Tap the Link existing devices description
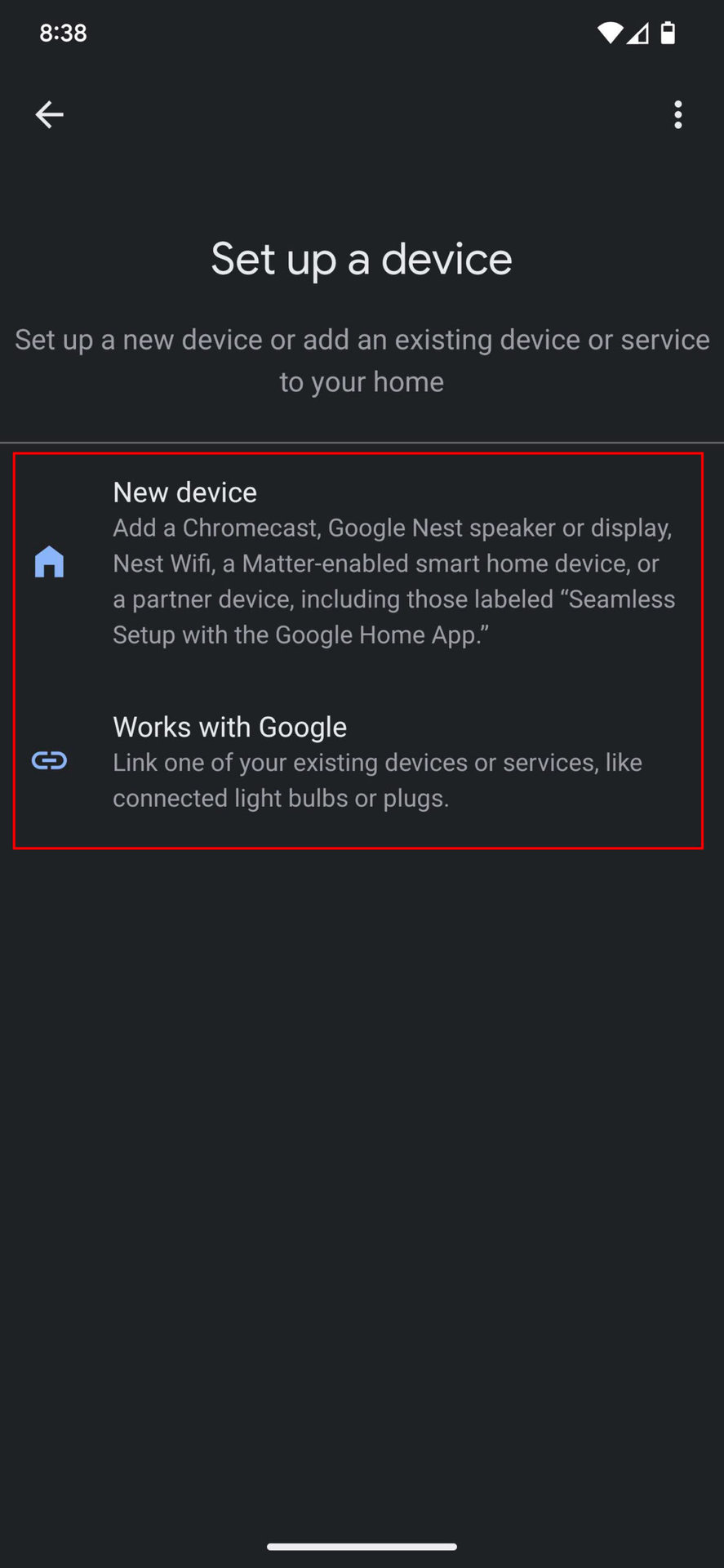The image size is (724, 1568). [377, 780]
